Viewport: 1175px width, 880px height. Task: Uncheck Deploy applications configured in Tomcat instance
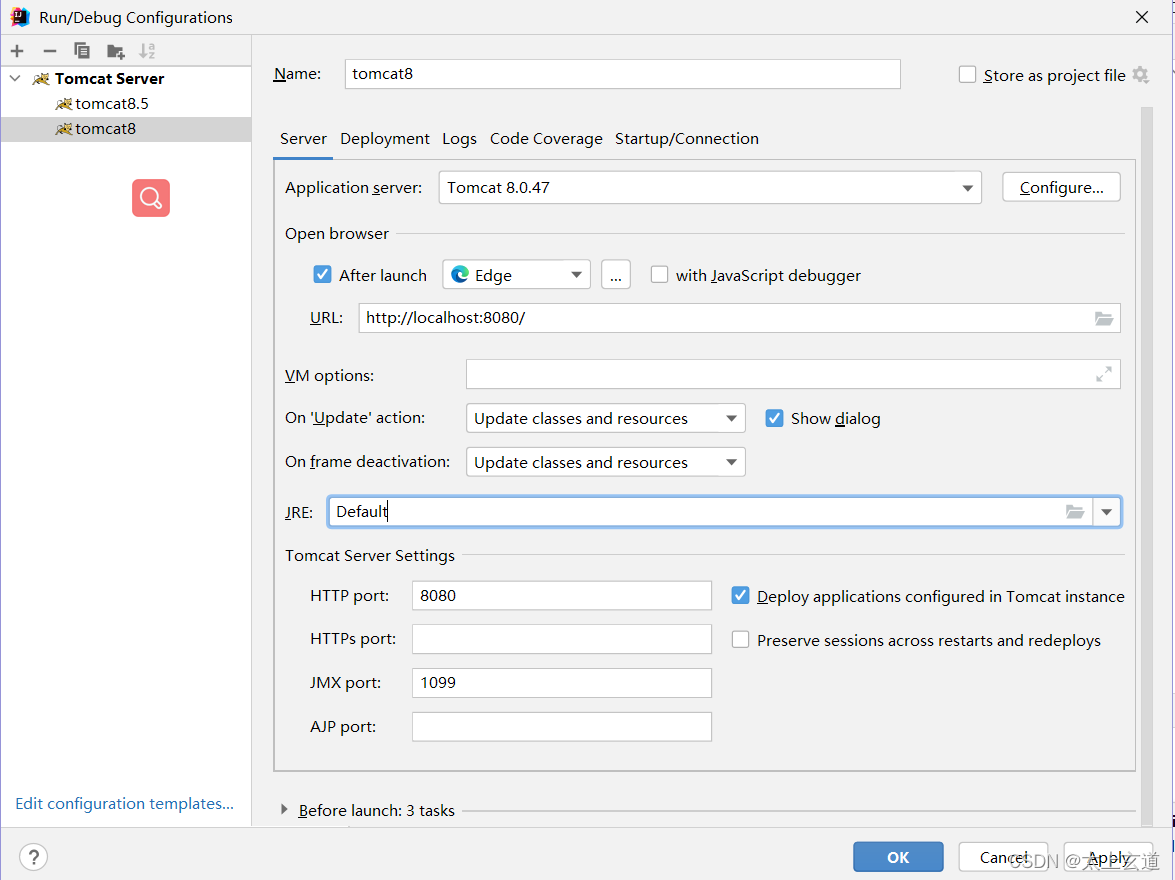tap(740, 596)
